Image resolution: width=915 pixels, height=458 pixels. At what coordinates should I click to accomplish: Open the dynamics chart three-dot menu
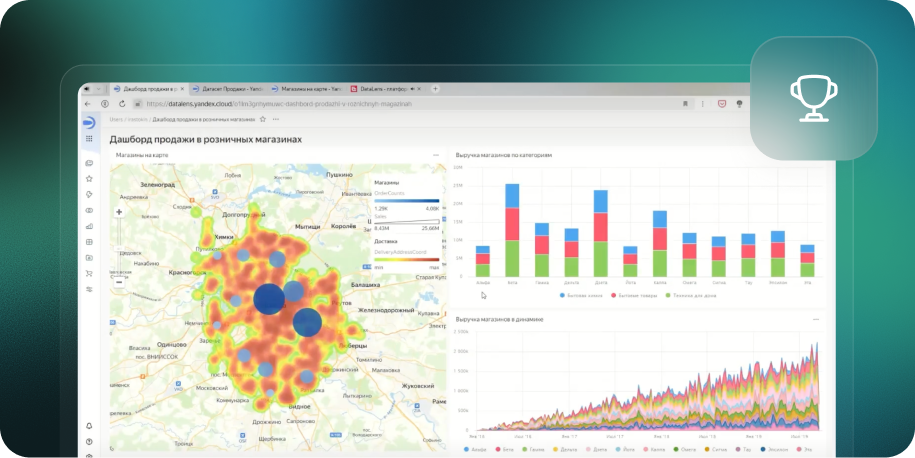pyautogui.click(x=815, y=319)
